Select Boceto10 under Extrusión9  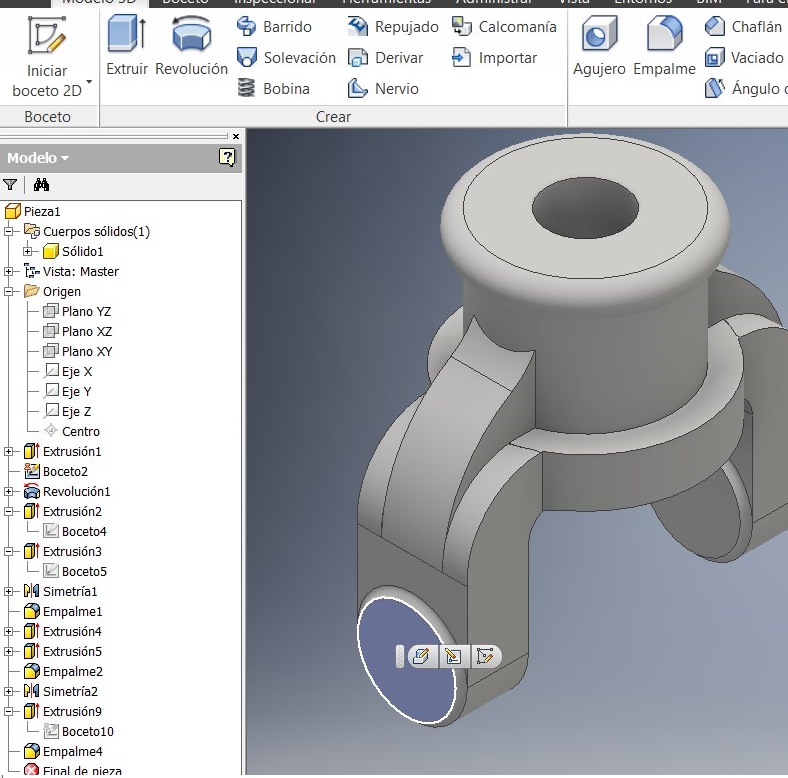[78, 731]
